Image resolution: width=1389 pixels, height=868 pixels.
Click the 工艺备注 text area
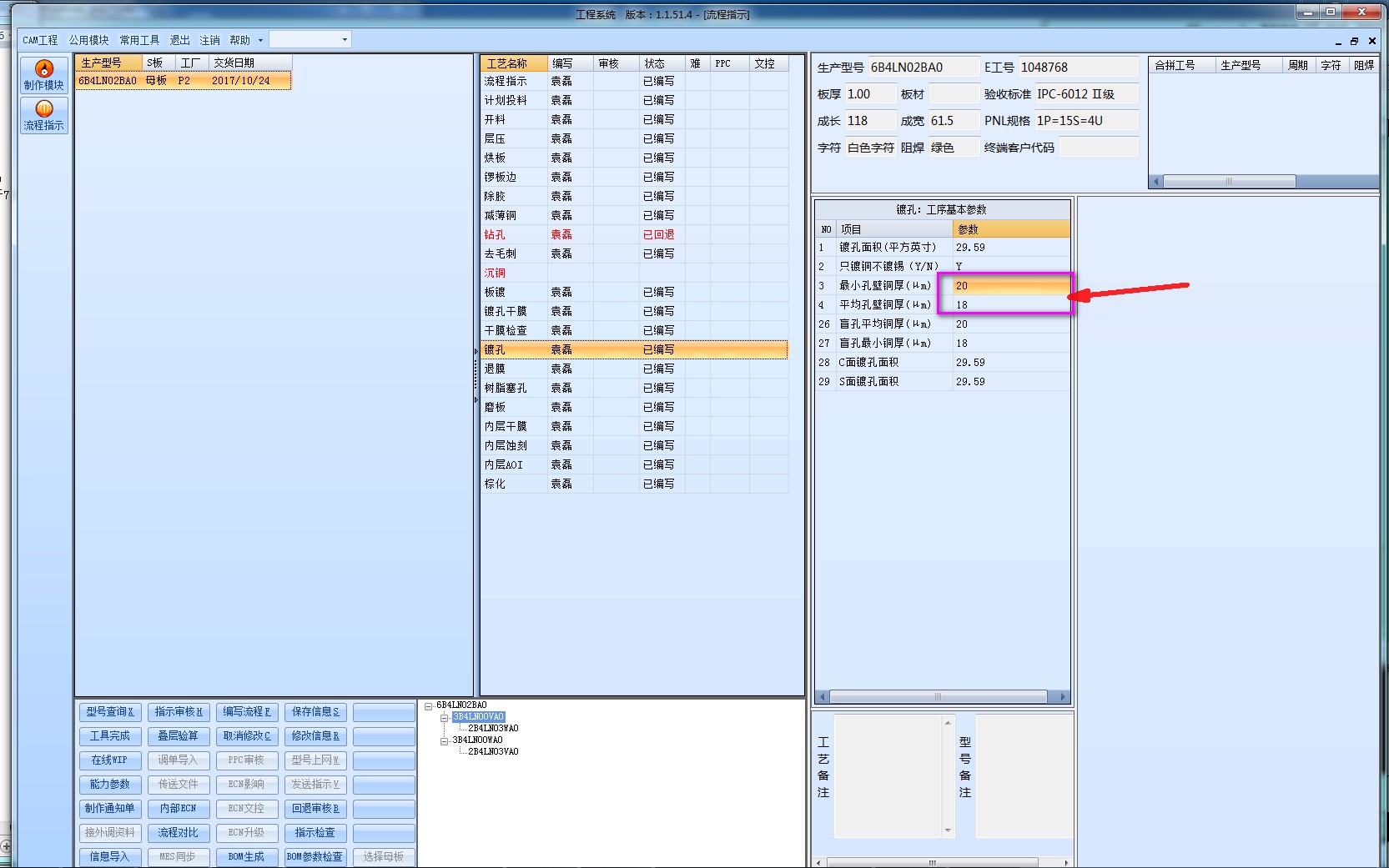pos(888,776)
